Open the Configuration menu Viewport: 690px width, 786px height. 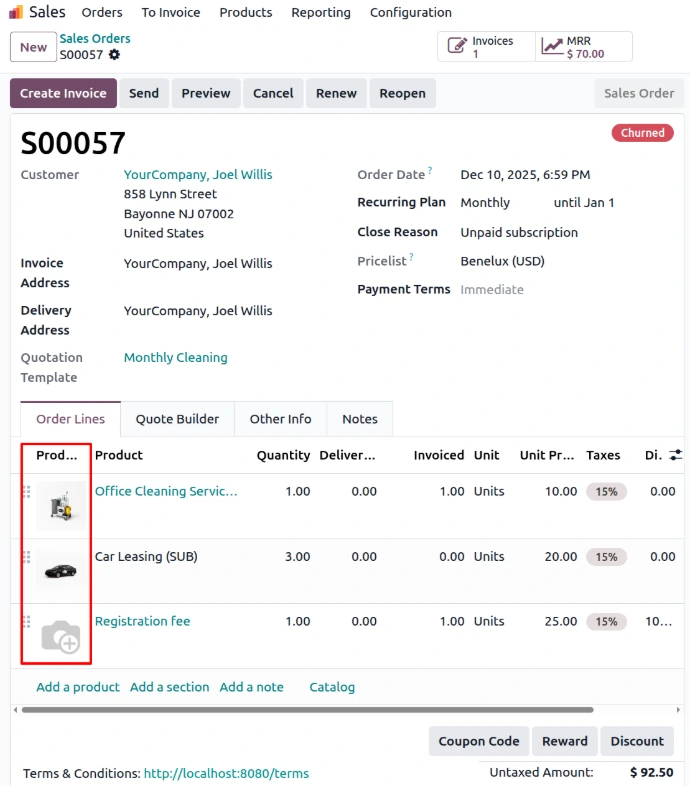coord(410,12)
